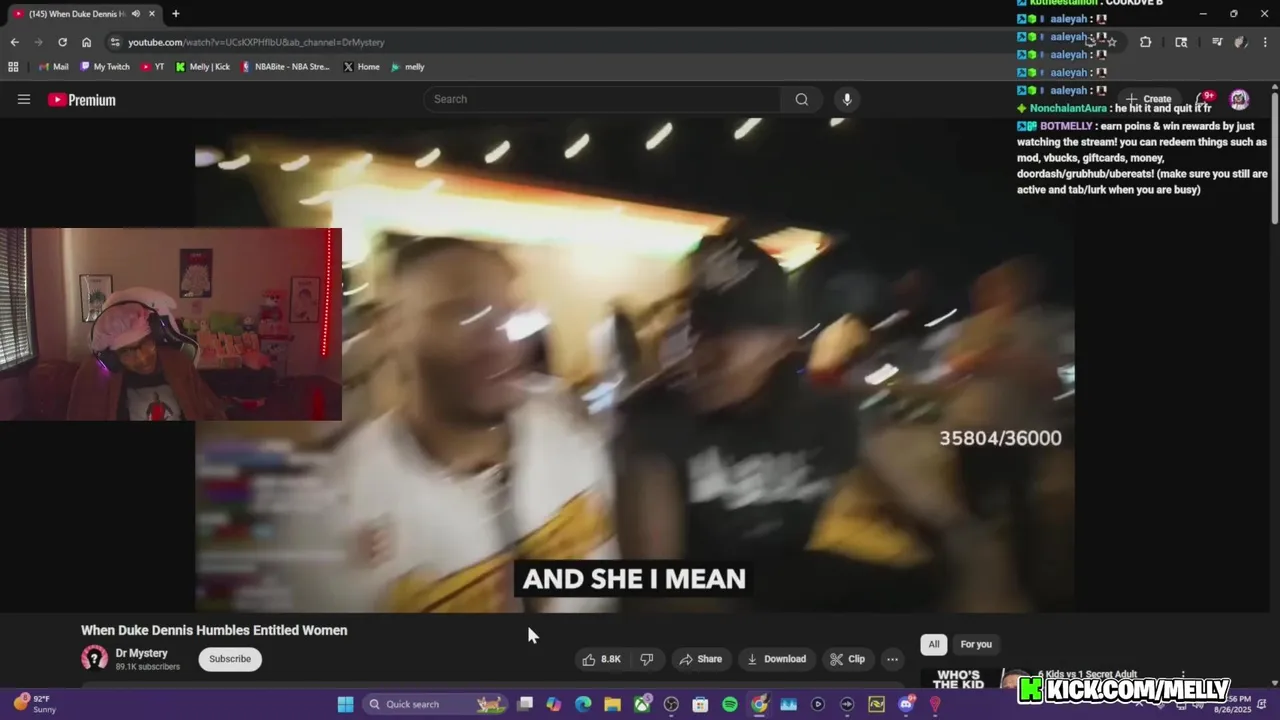Viewport: 1280px width, 720px height.
Task: Select the When Duke Dennis browser tab
Action: tap(76, 14)
